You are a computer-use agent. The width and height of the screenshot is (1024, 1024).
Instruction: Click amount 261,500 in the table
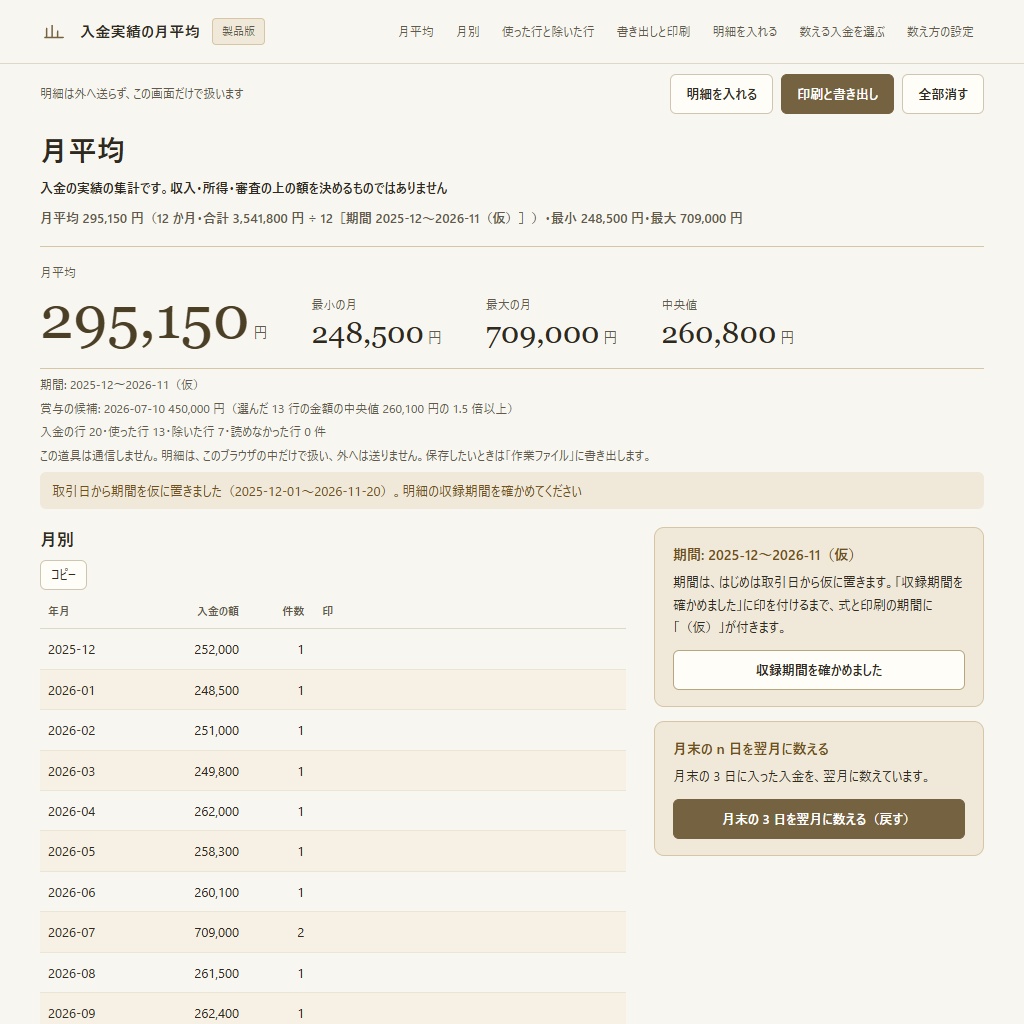[216, 973]
